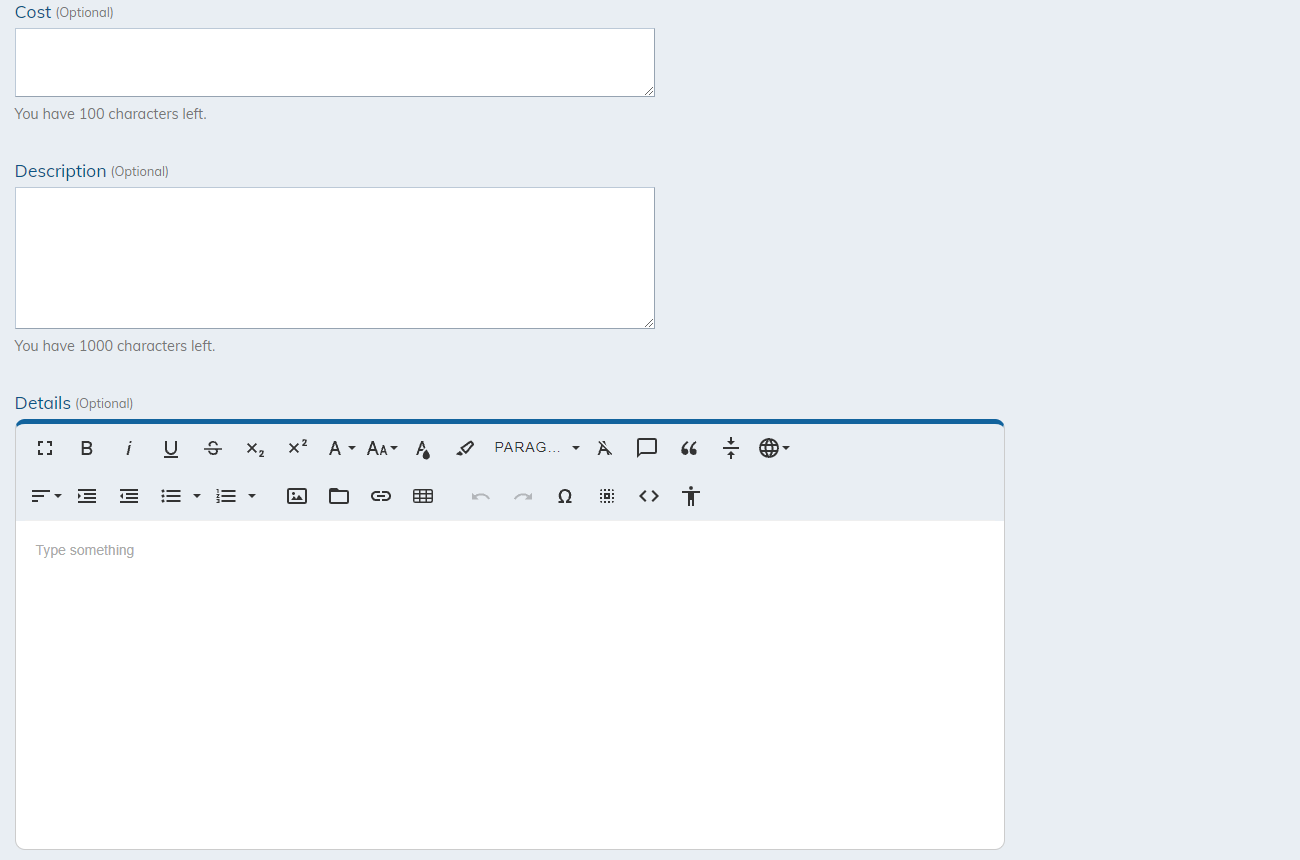Toggle fullscreen mode in the Details editor
This screenshot has height=860, width=1300.
click(45, 448)
